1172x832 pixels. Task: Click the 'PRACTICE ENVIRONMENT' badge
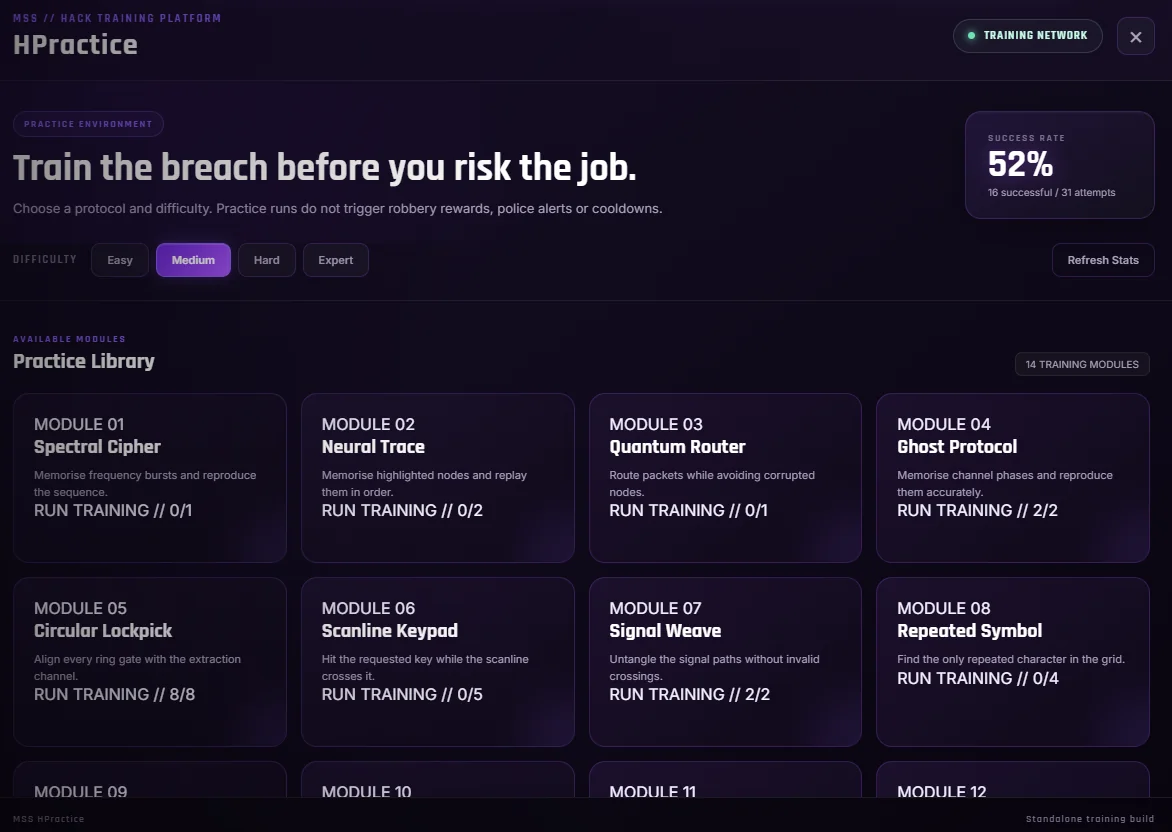pyautogui.click(x=88, y=124)
